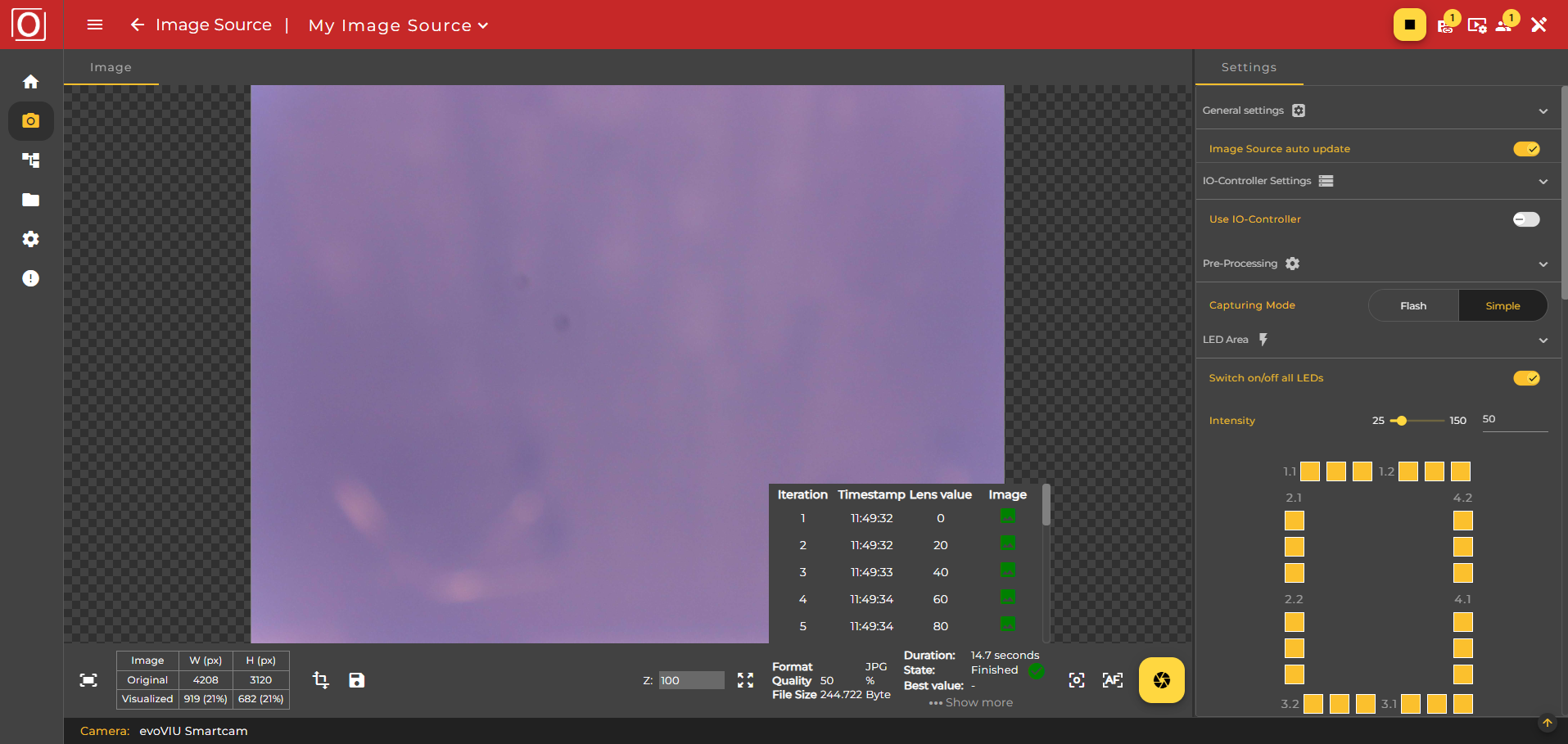Open the hamburger navigation menu
Screen dimensions: 1568x744
(94, 25)
